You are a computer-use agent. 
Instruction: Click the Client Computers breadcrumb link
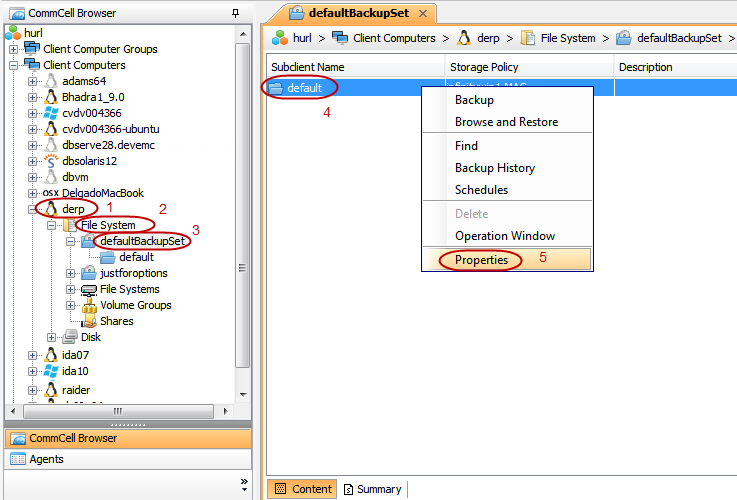391,38
